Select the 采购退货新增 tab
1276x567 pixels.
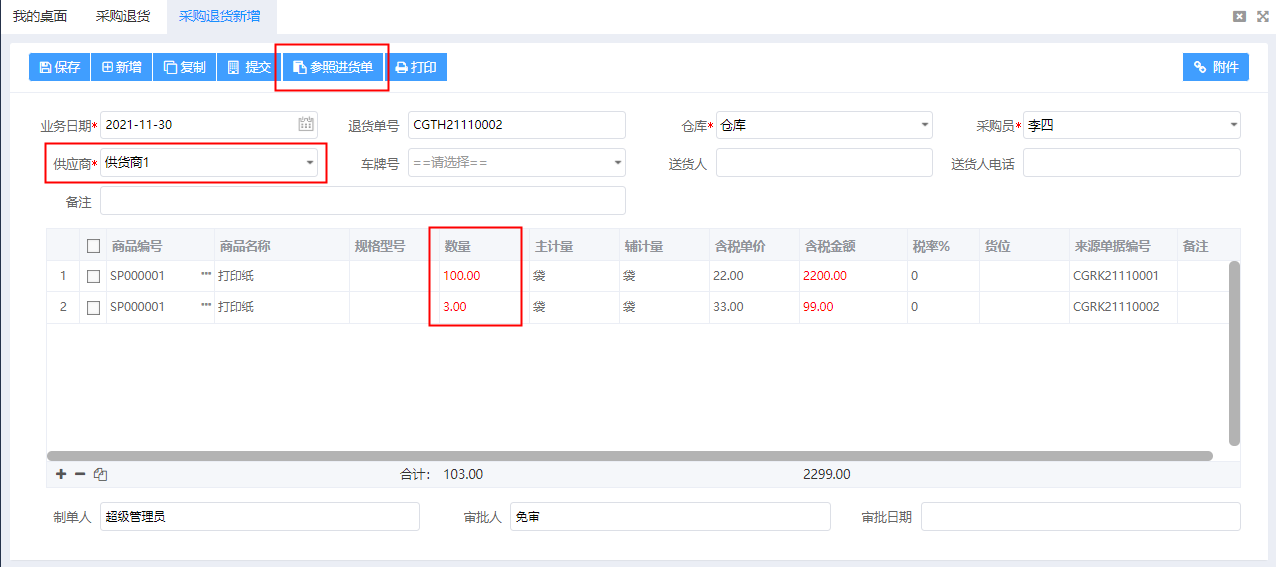coord(219,16)
